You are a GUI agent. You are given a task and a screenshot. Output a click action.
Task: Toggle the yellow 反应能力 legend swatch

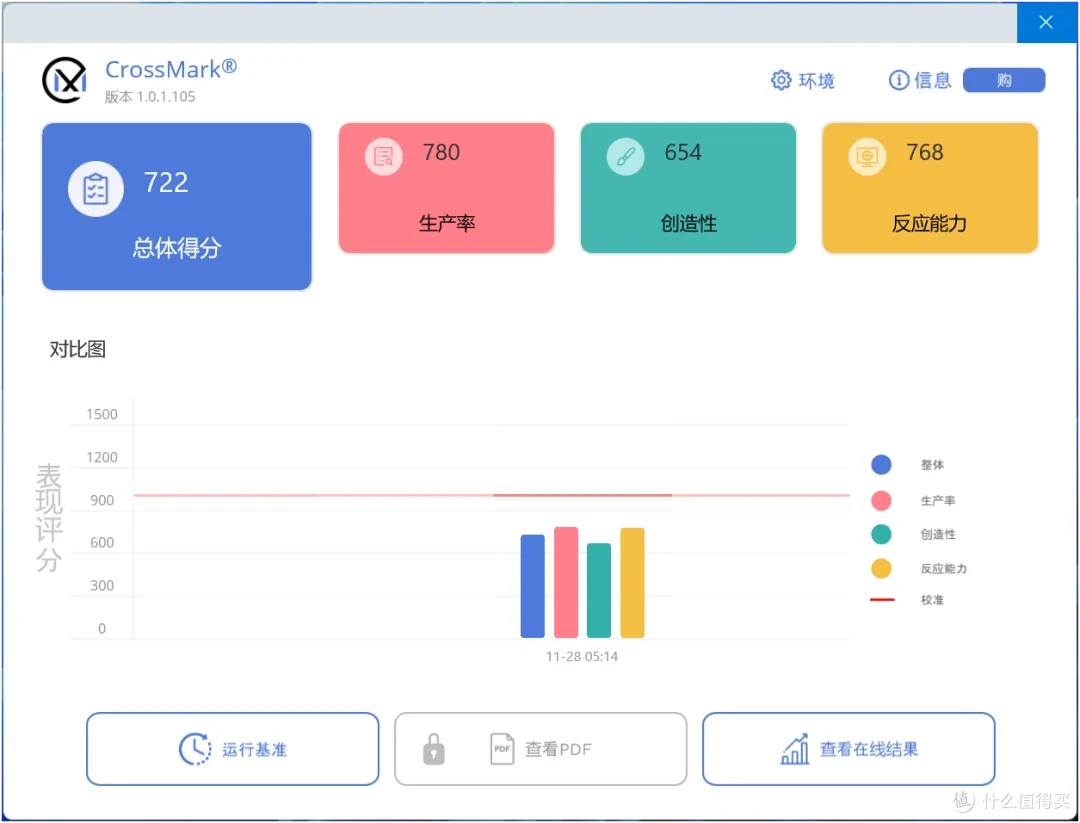click(x=881, y=569)
